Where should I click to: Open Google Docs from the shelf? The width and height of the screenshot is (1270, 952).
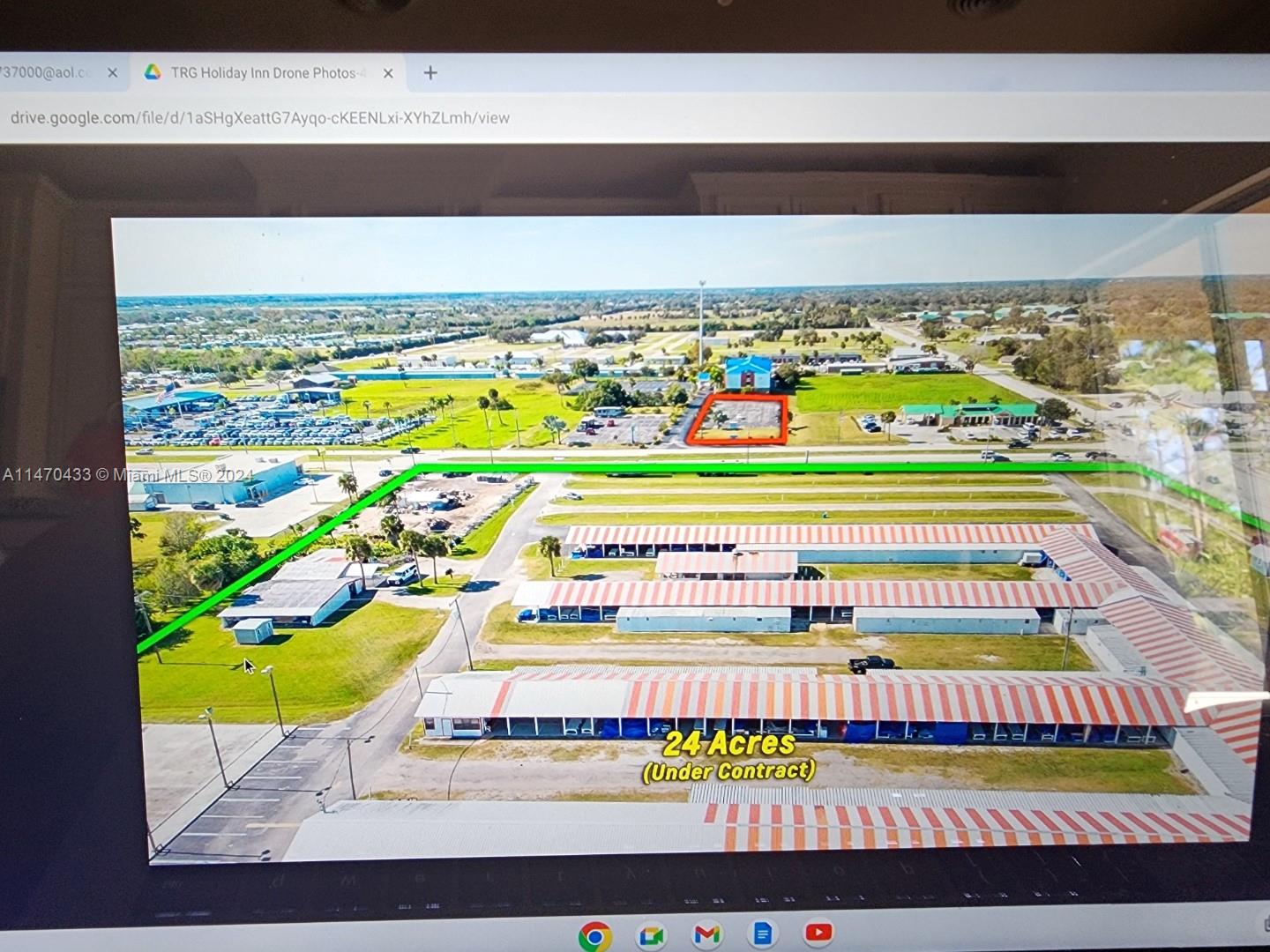pos(763,933)
